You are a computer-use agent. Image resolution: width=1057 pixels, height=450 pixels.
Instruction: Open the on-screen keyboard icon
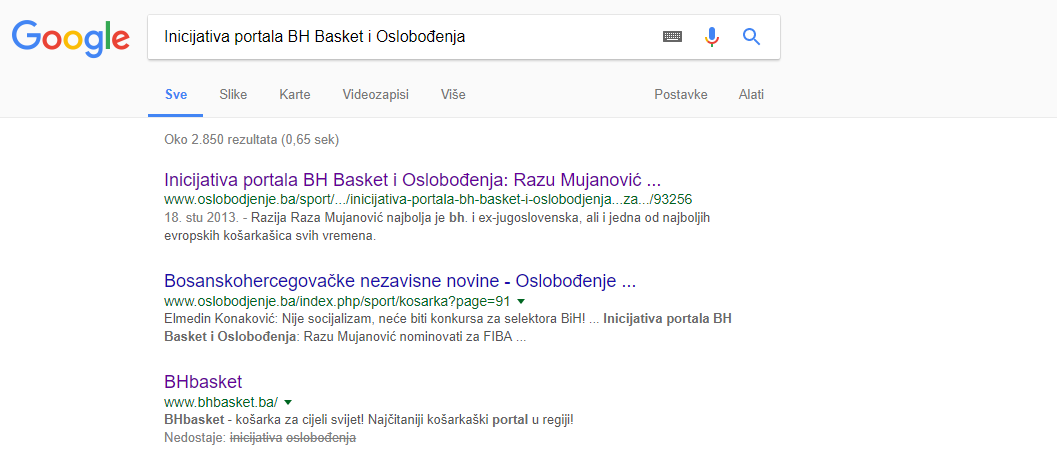pyautogui.click(x=672, y=37)
